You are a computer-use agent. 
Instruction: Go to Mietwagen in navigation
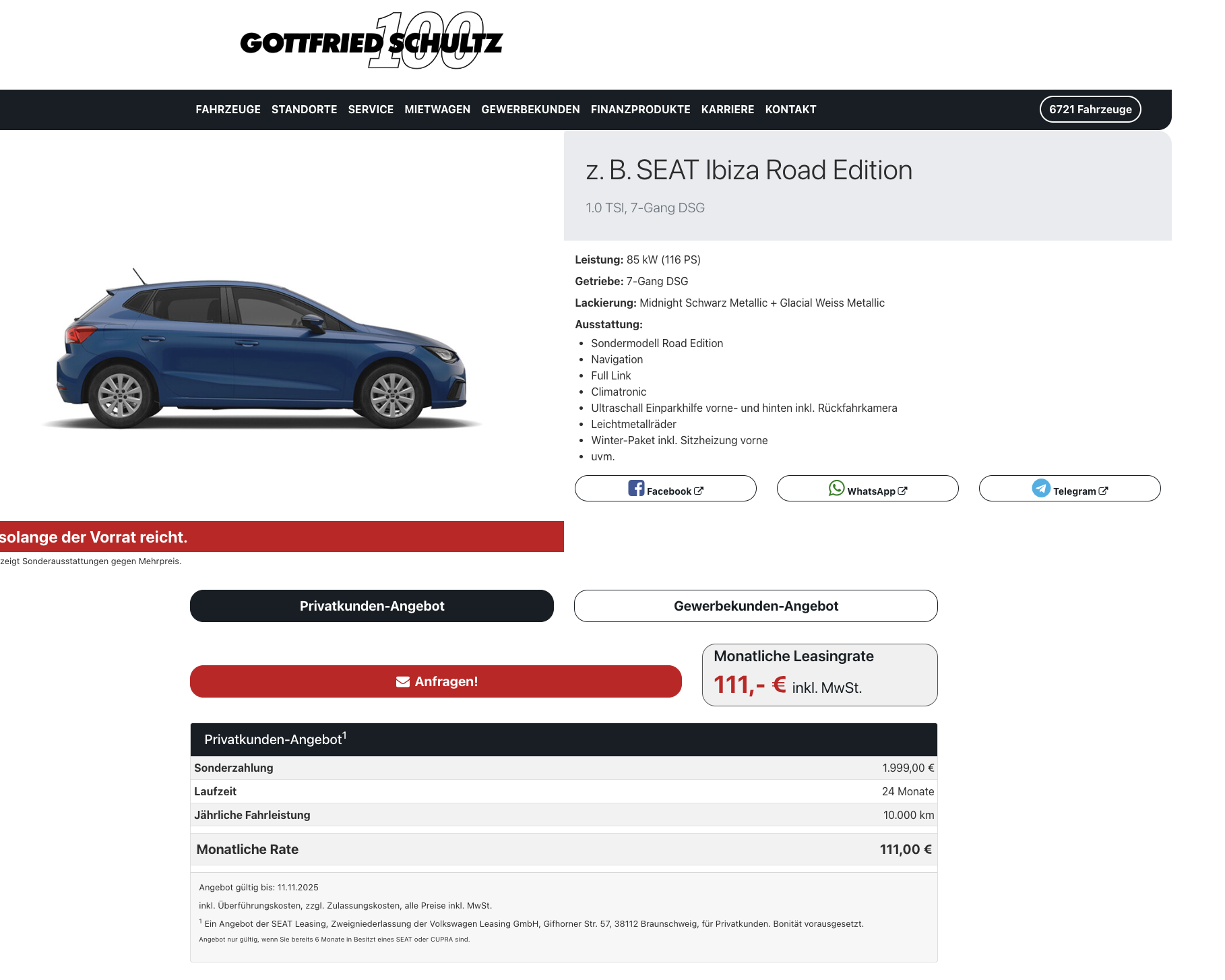point(437,109)
